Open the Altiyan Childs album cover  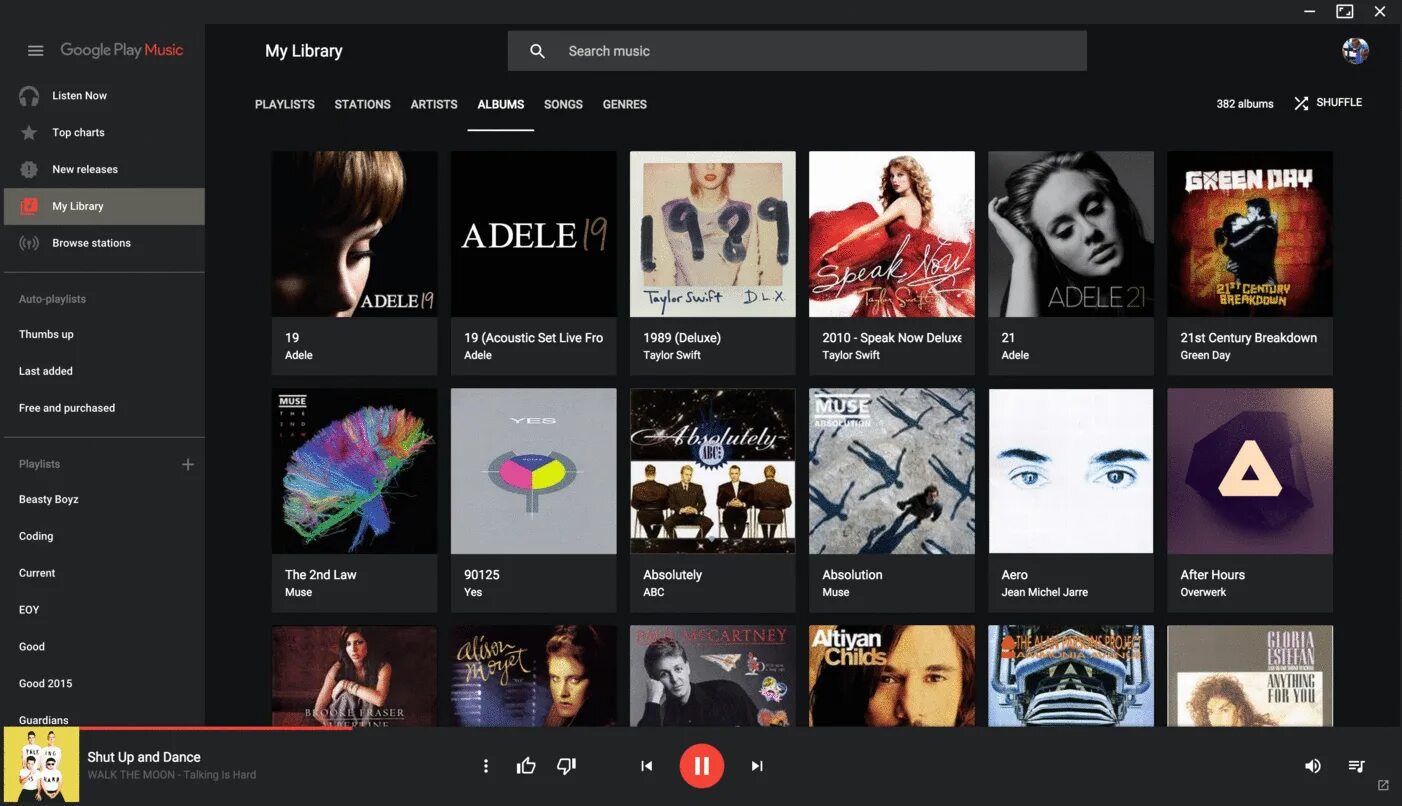click(x=891, y=676)
